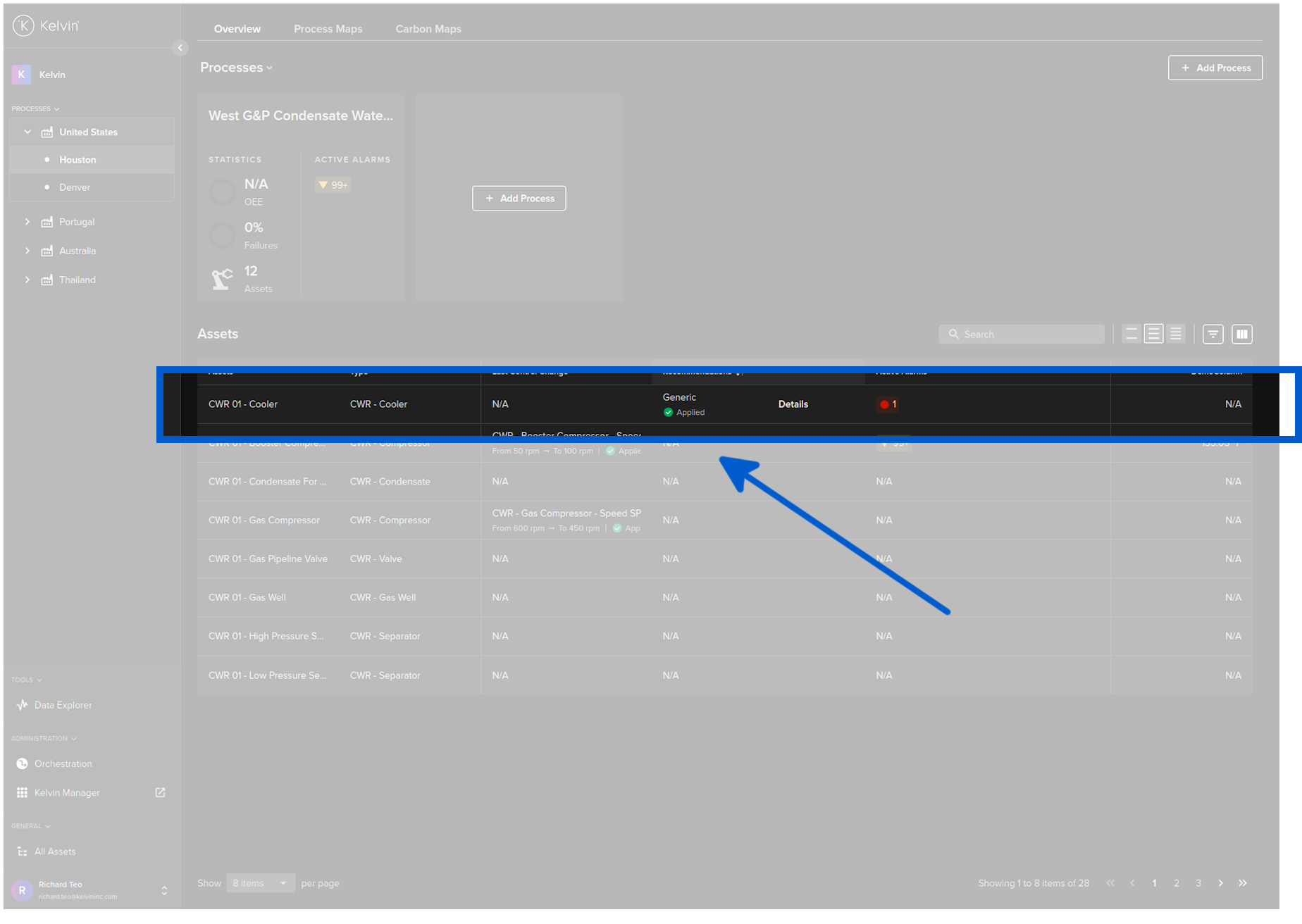Switch to the Process Maps tab
The height and width of the screenshot is (924, 1302).
(x=328, y=29)
